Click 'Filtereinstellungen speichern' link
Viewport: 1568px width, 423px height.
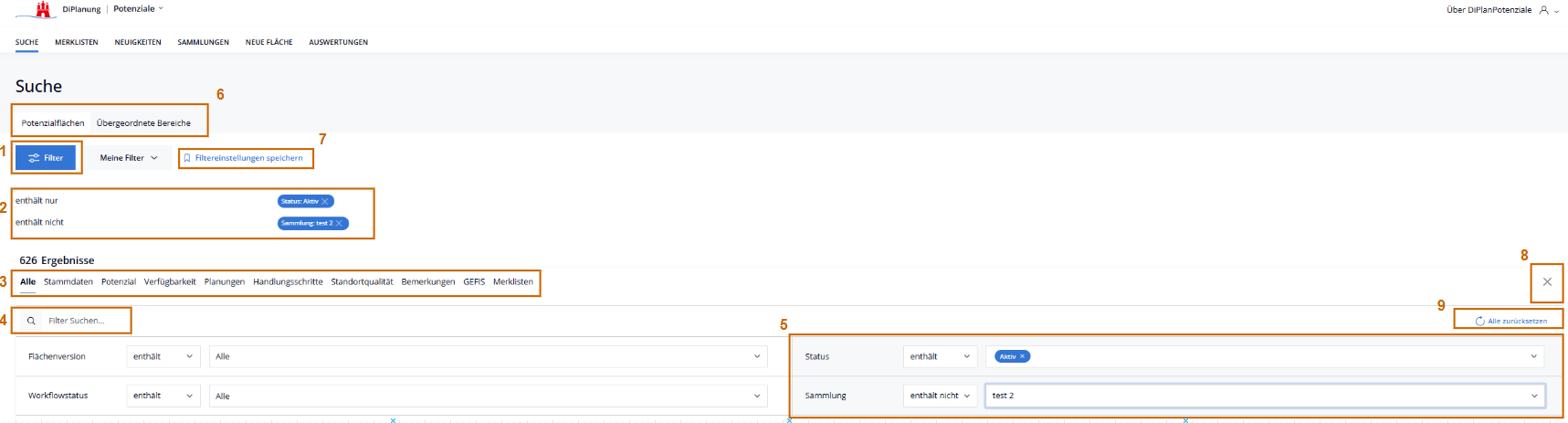tap(248, 158)
